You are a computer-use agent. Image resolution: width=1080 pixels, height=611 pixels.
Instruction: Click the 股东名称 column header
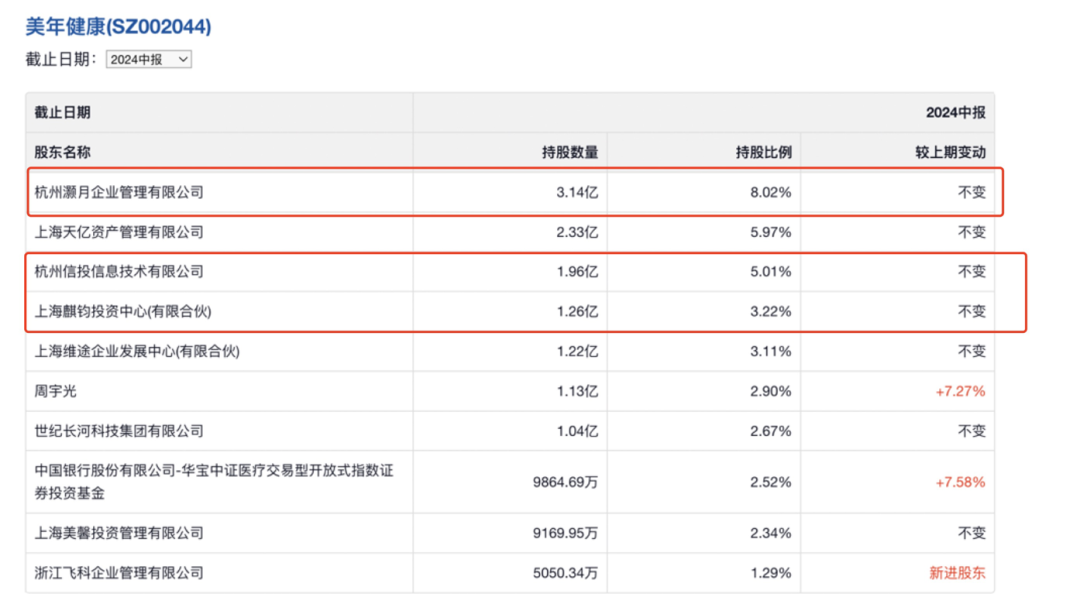[x=62, y=152]
